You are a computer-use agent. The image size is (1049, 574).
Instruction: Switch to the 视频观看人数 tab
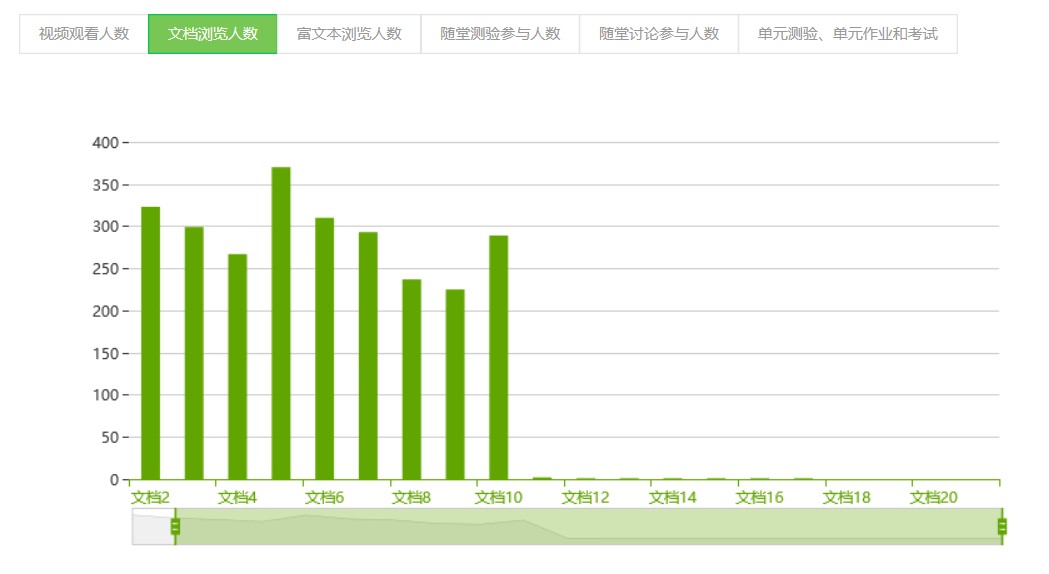coord(84,34)
